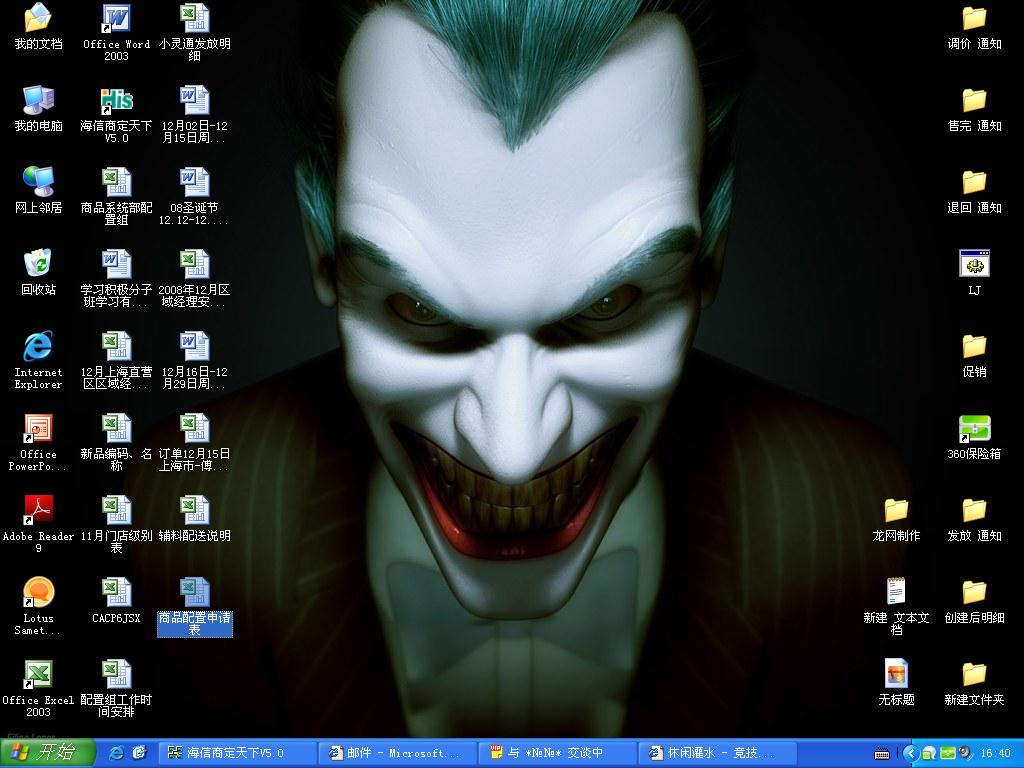Select the 我的电脑 My Computer icon

(38, 101)
